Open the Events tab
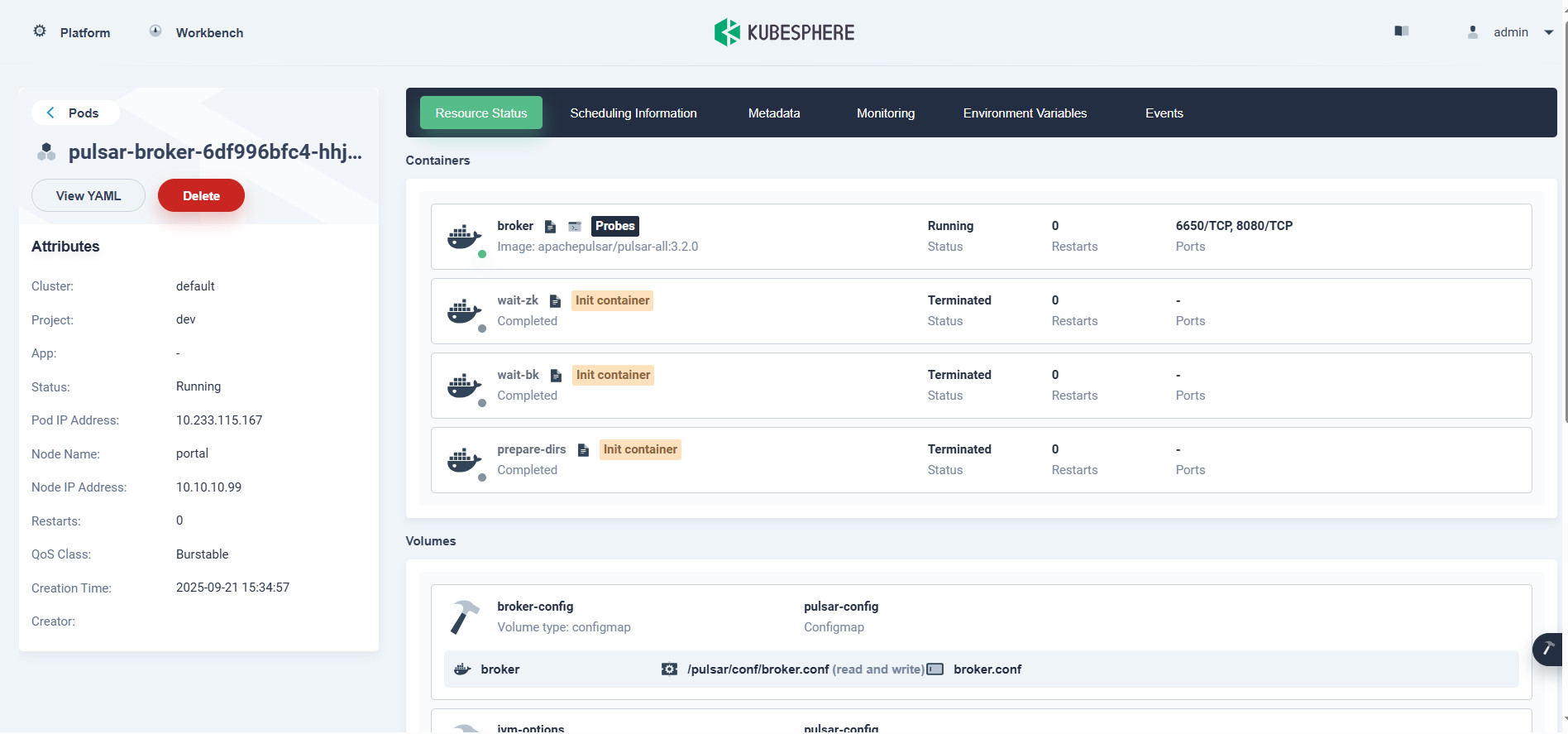 point(1164,113)
